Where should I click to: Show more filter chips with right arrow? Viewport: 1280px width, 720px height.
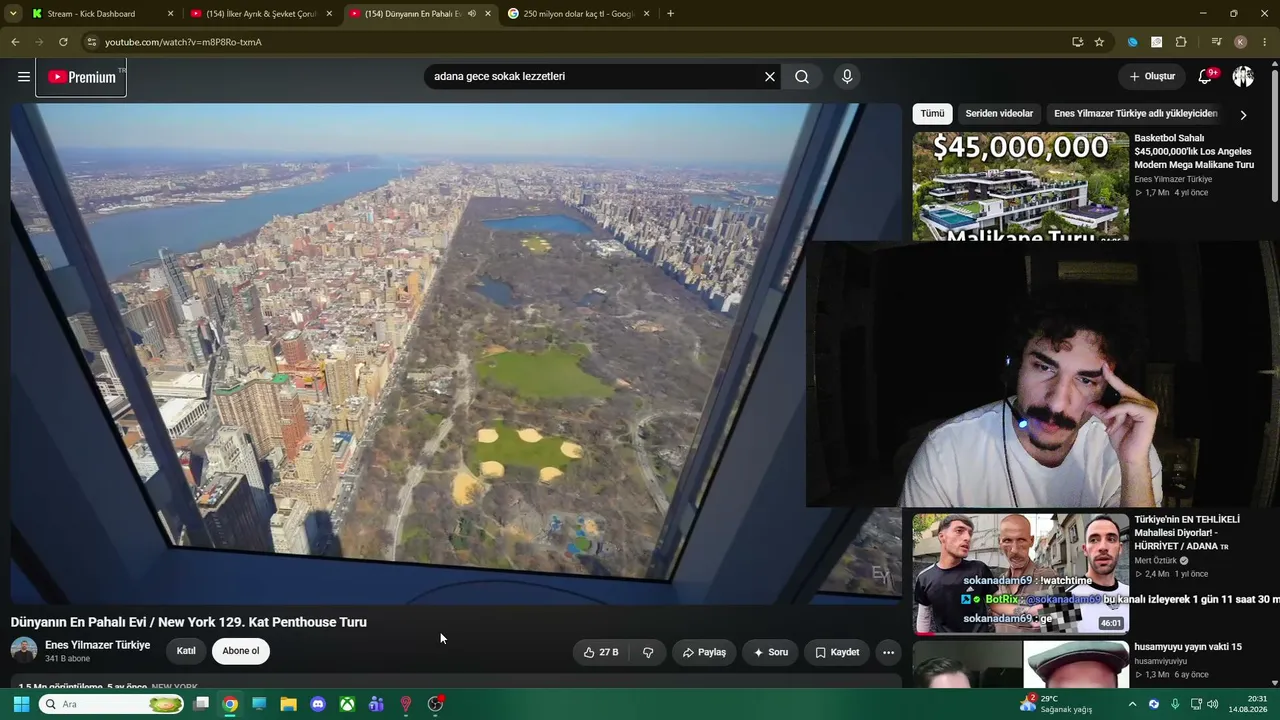coord(1243,115)
